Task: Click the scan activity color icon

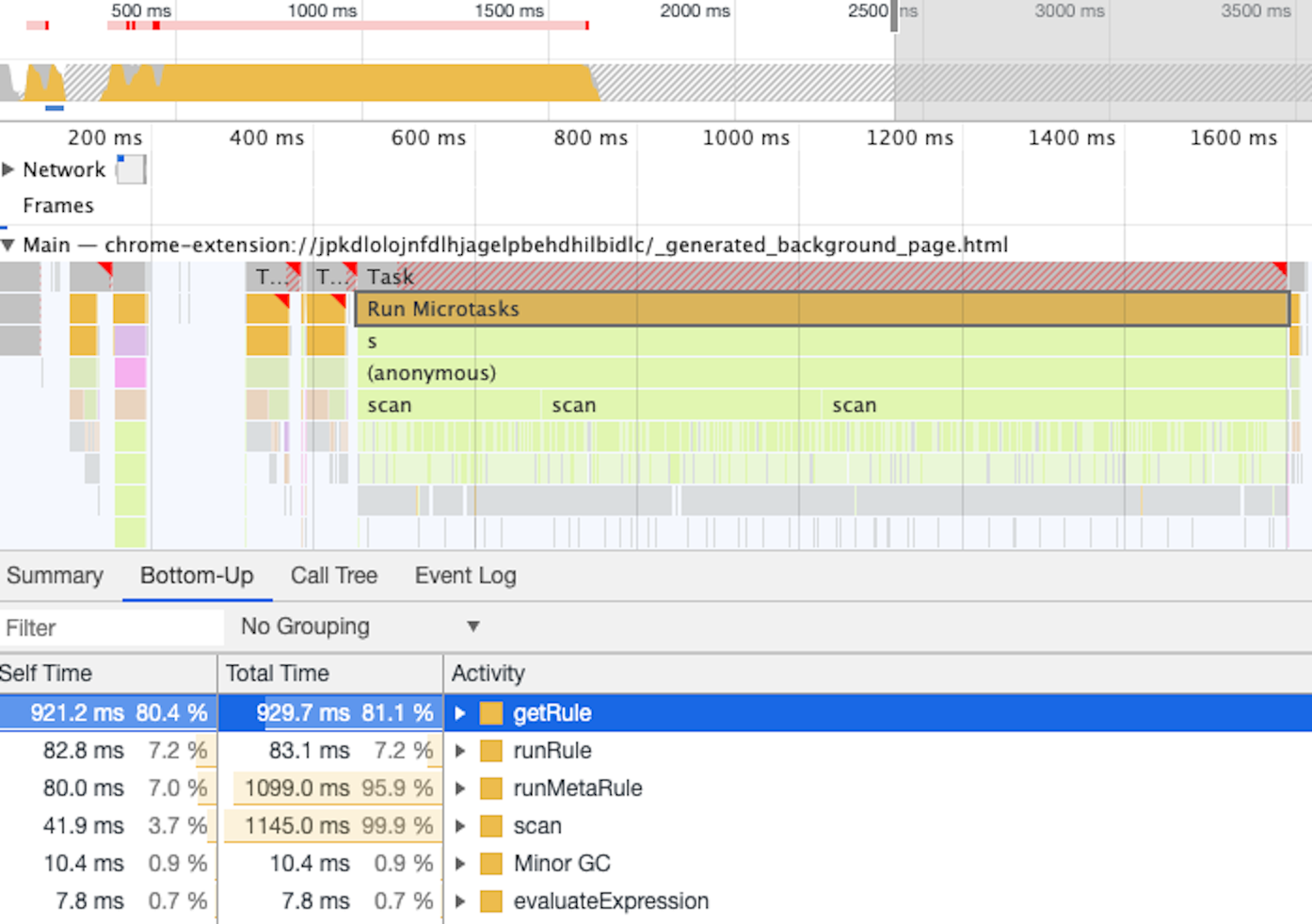Action: pos(490,826)
